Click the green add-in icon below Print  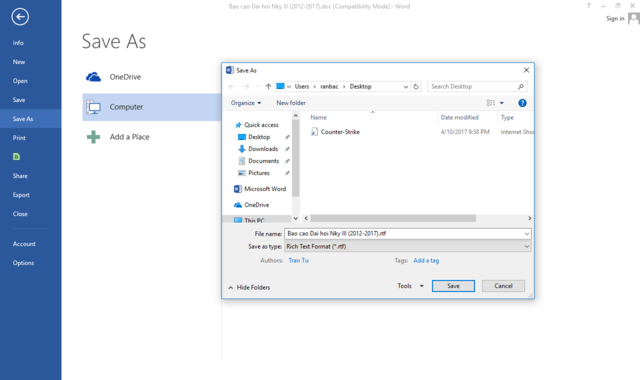[16, 157]
